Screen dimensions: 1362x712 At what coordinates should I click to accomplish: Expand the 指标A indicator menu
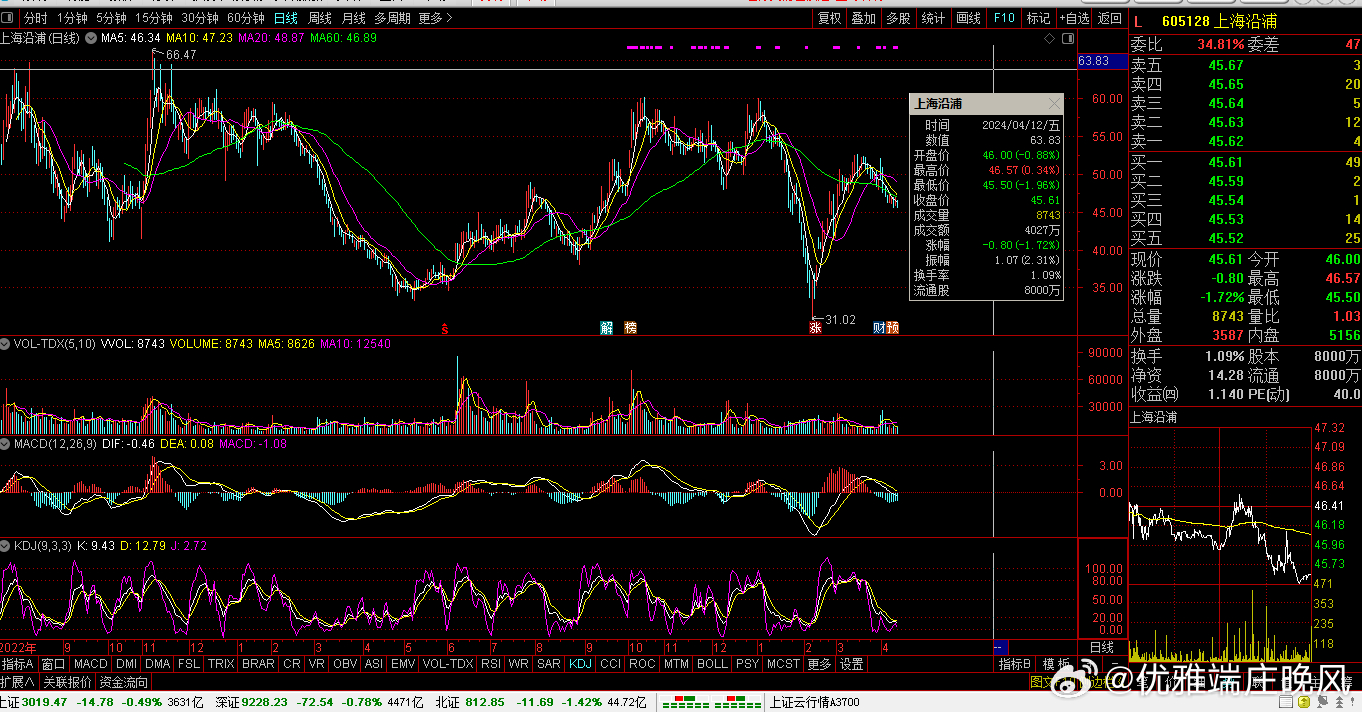tap(19, 664)
